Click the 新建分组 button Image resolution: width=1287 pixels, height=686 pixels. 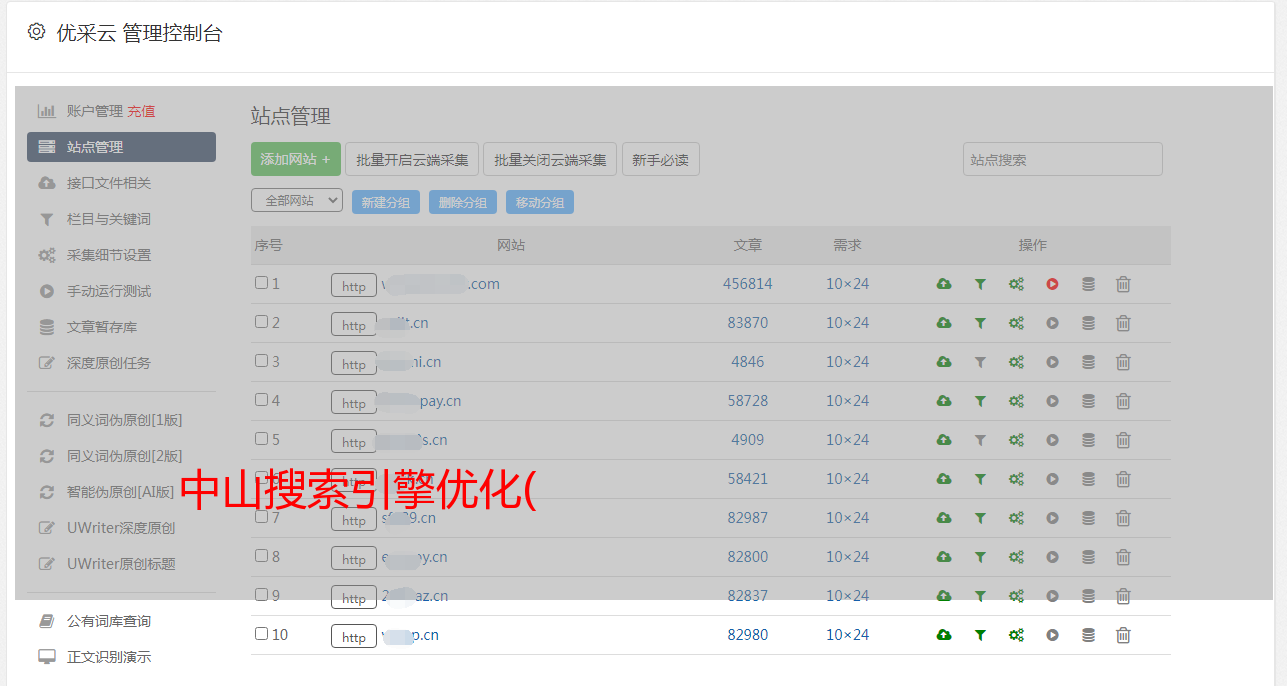pyautogui.click(x=386, y=202)
